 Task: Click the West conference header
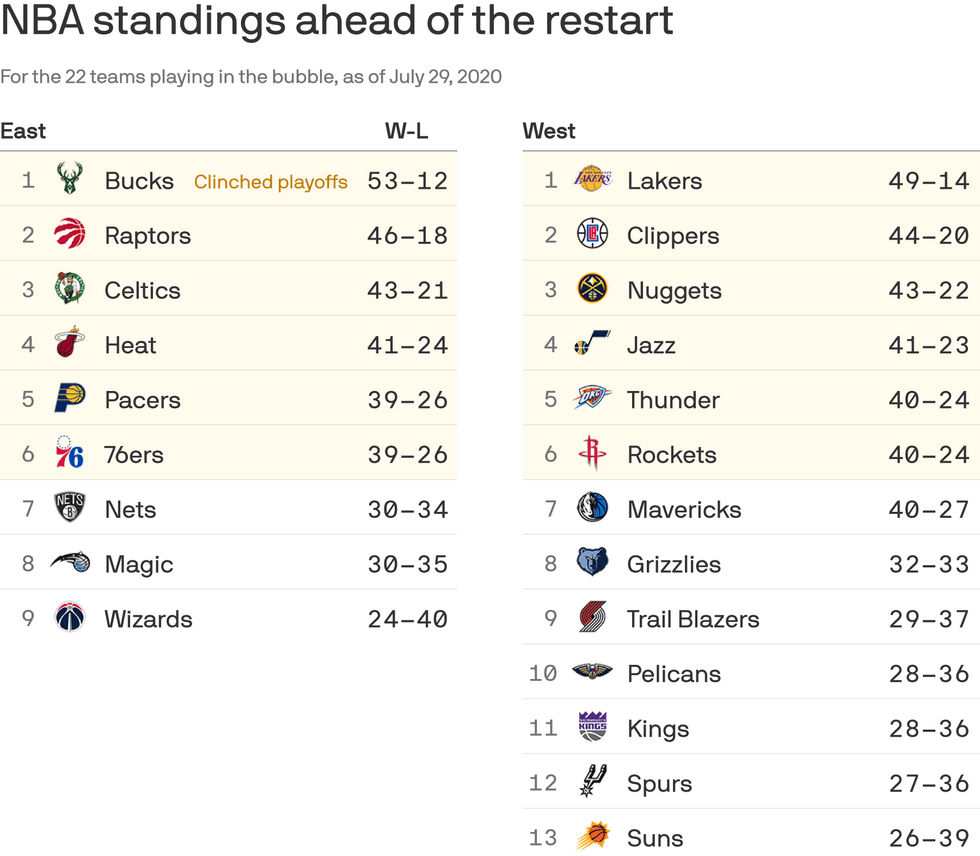(549, 131)
